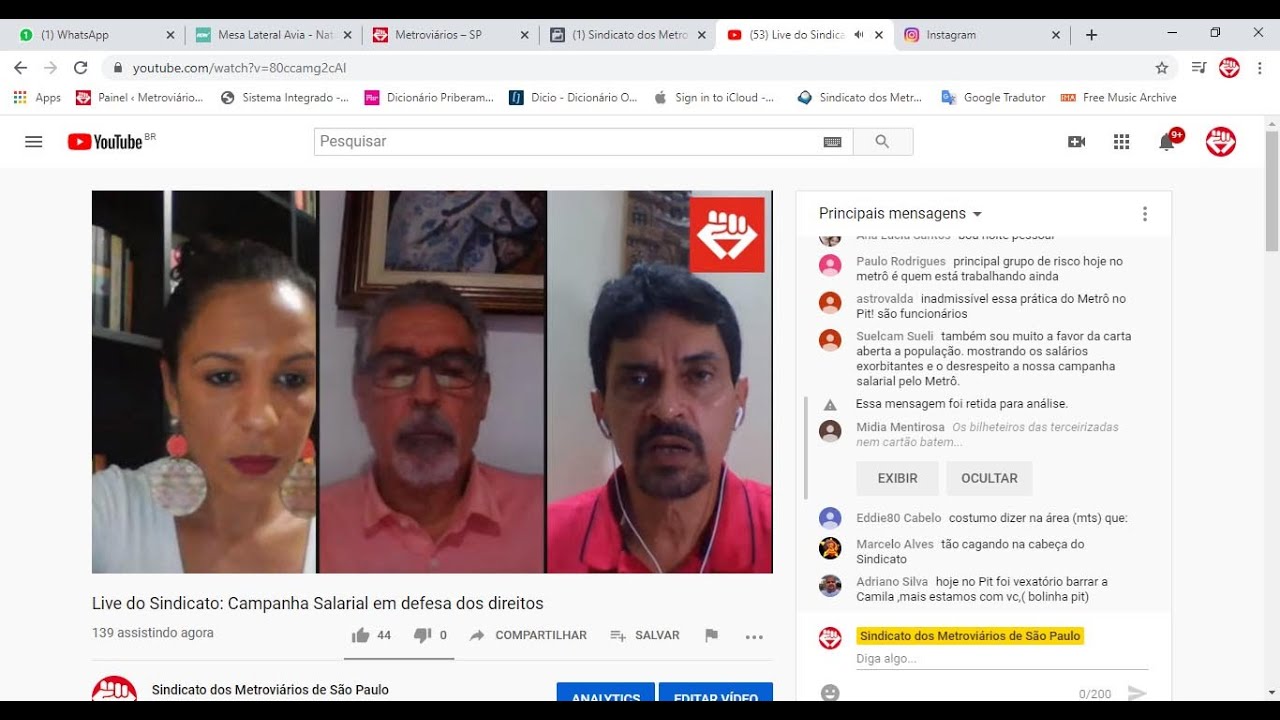1280x720 pixels.
Task: Click OCULTAR to hide the held message
Action: [x=989, y=478]
